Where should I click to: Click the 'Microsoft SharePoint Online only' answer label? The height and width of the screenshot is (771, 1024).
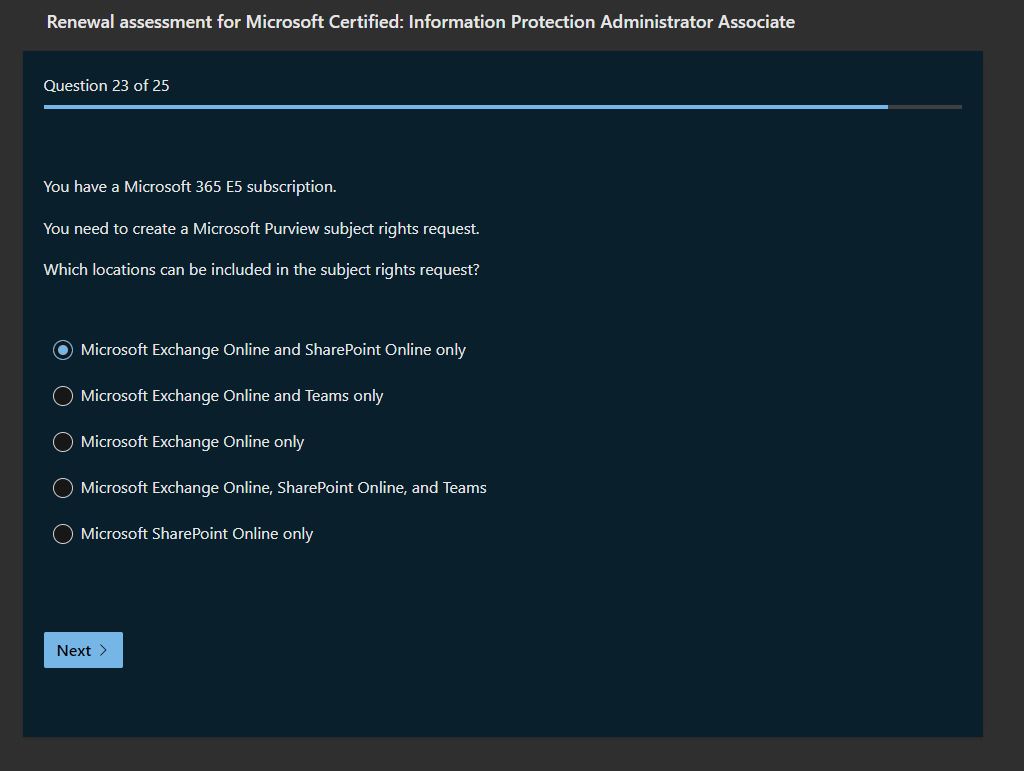pyautogui.click(x=197, y=534)
